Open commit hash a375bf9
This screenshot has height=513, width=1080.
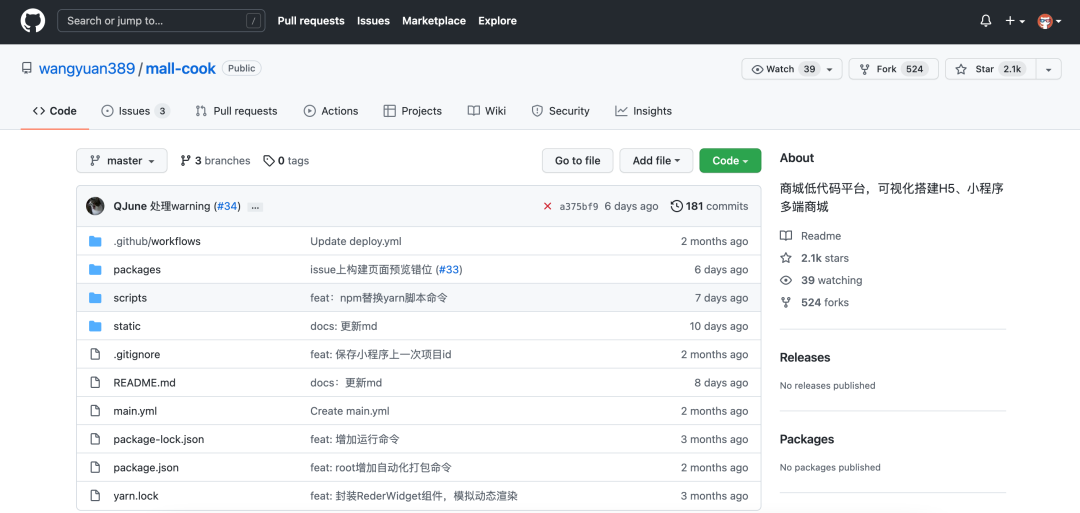tap(579, 206)
